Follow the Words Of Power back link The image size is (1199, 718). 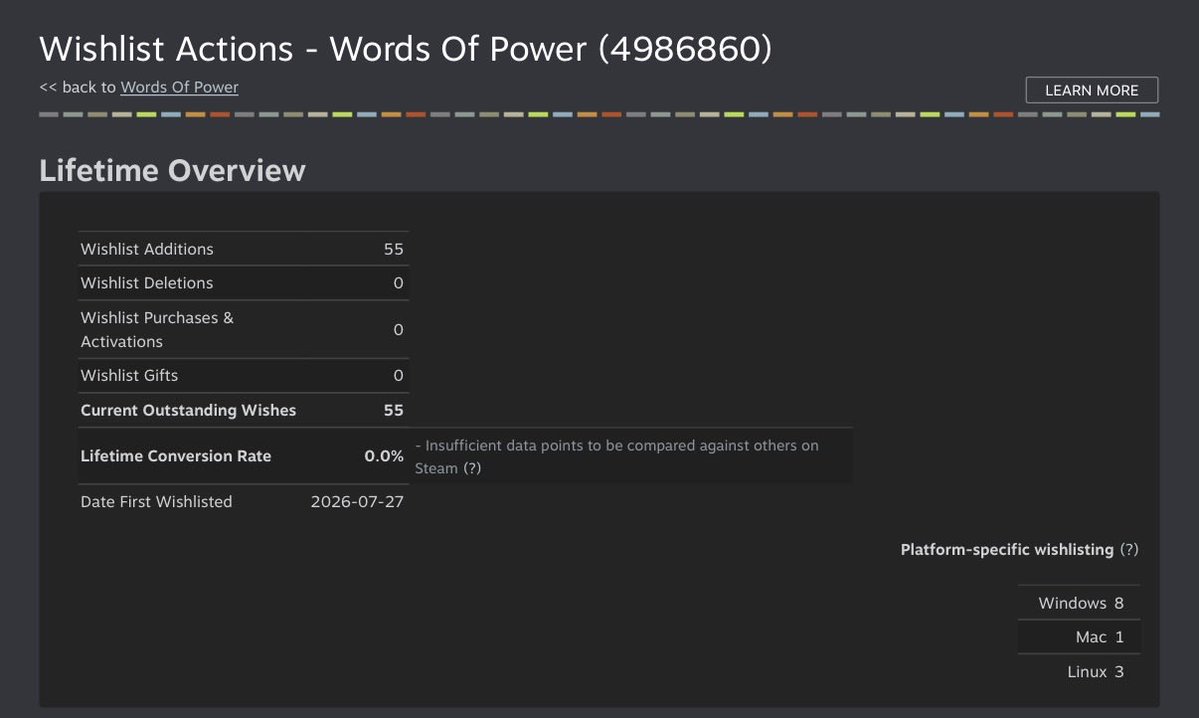[x=179, y=87]
